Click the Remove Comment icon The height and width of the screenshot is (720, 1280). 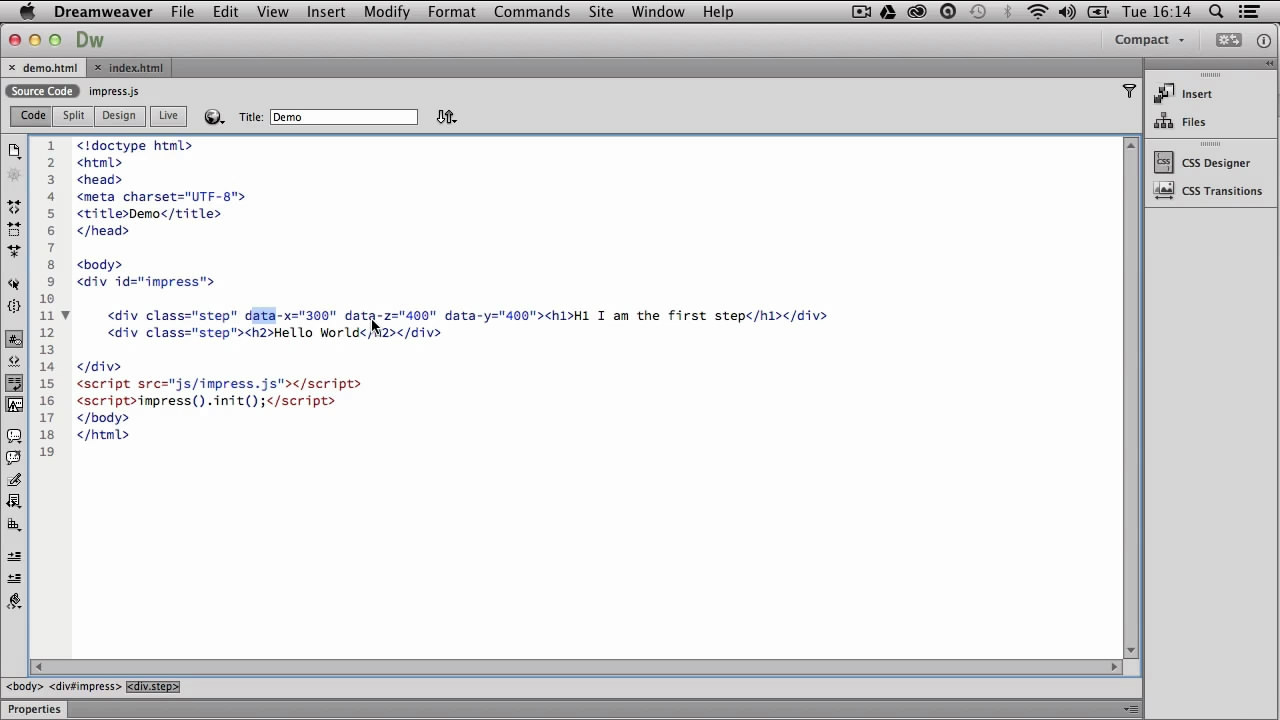(x=14, y=458)
